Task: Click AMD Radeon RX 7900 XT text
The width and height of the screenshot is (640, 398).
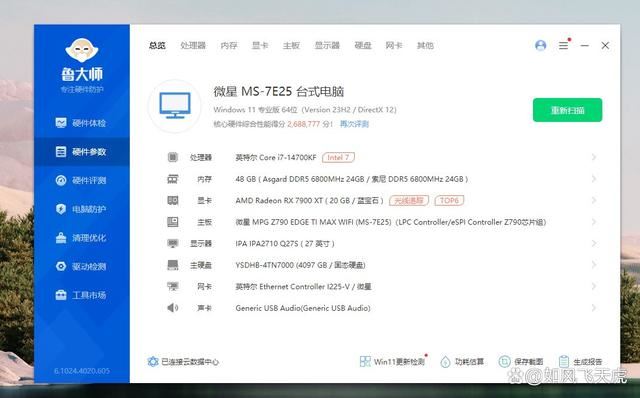Action: click(279, 200)
